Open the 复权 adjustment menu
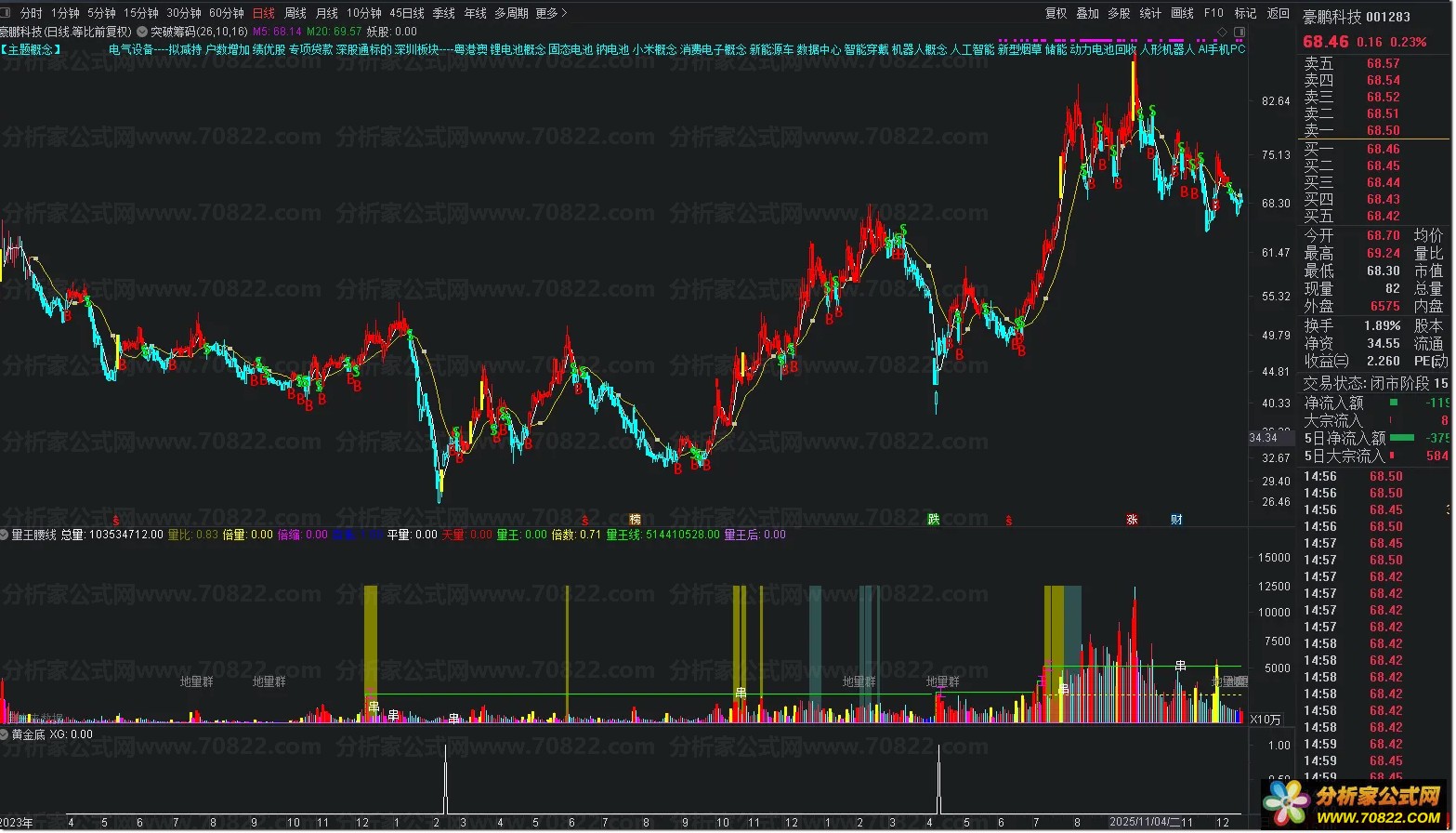 (x=1056, y=13)
